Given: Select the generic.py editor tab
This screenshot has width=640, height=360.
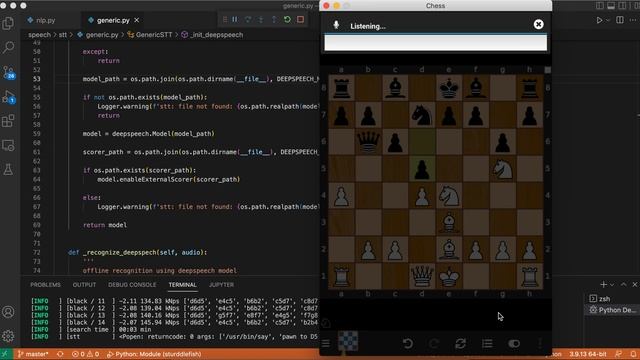Looking at the screenshot, I should click(x=113, y=20).
